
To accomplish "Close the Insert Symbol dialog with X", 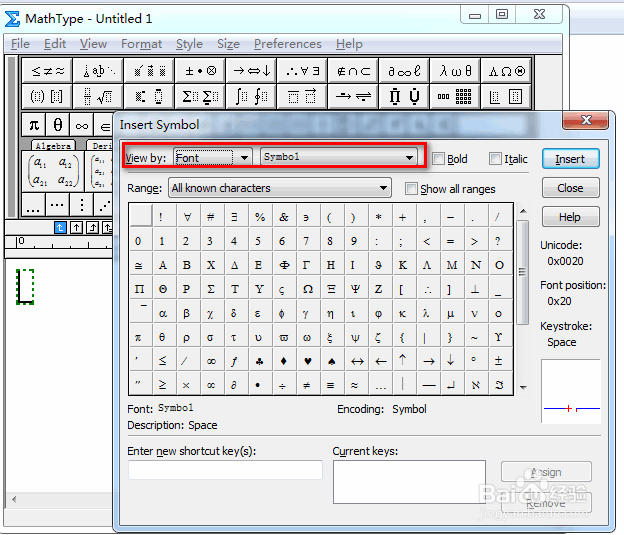I will tap(585, 120).
